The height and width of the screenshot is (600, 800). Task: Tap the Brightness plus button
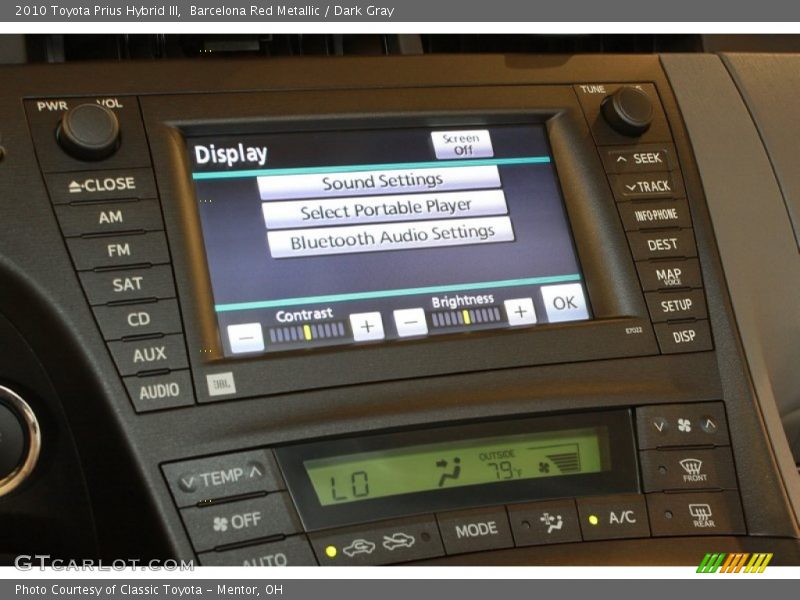click(x=519, y=312)
